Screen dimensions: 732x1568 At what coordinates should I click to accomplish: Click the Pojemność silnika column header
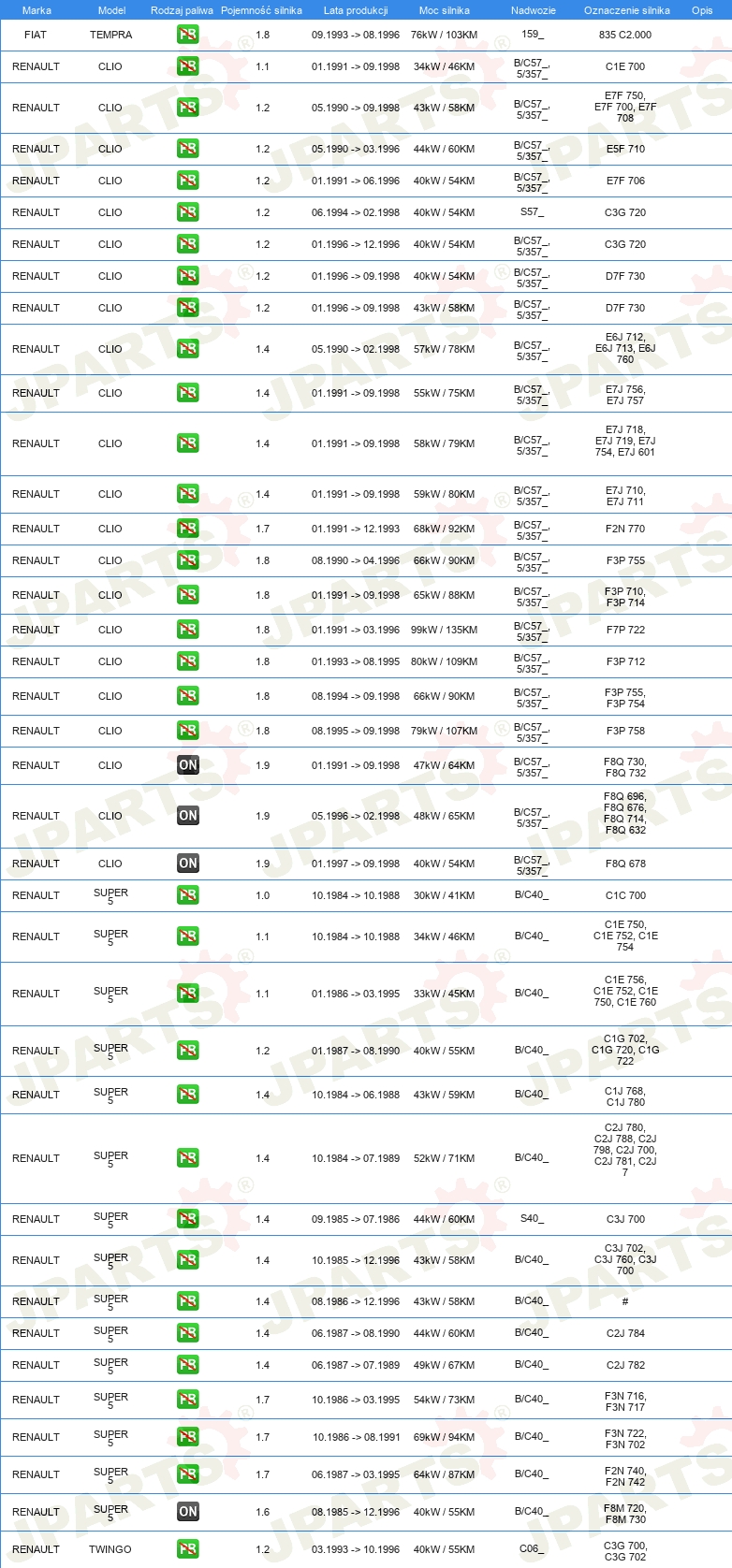[x=261, y=10]
